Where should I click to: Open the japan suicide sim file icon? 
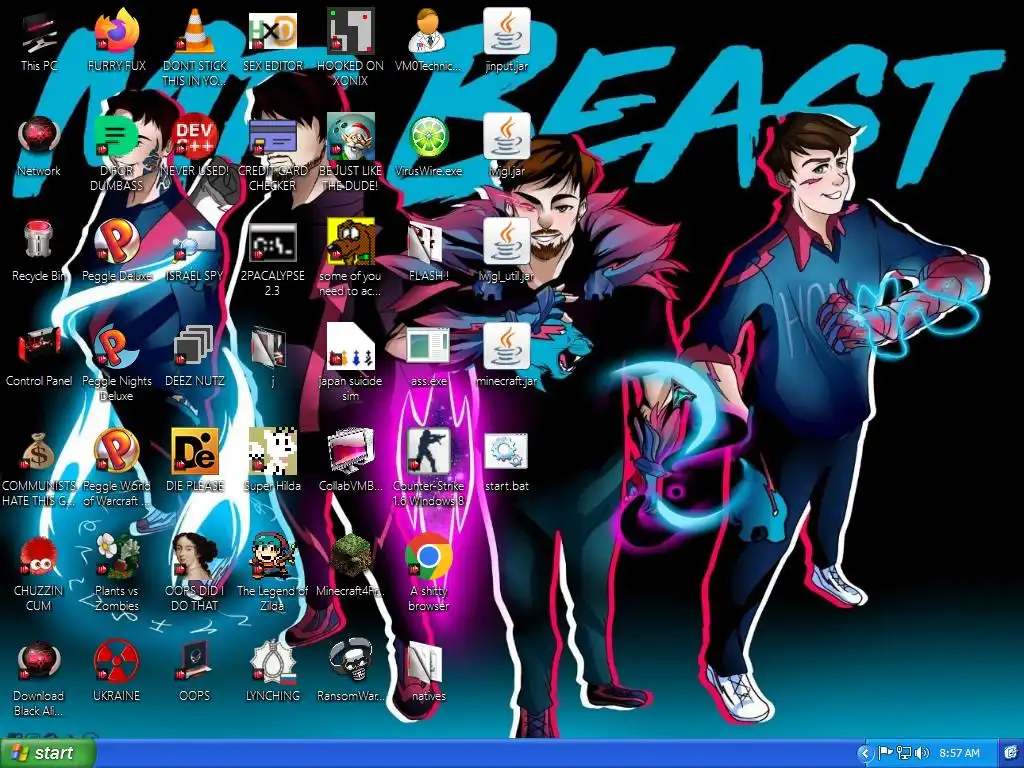351,346
